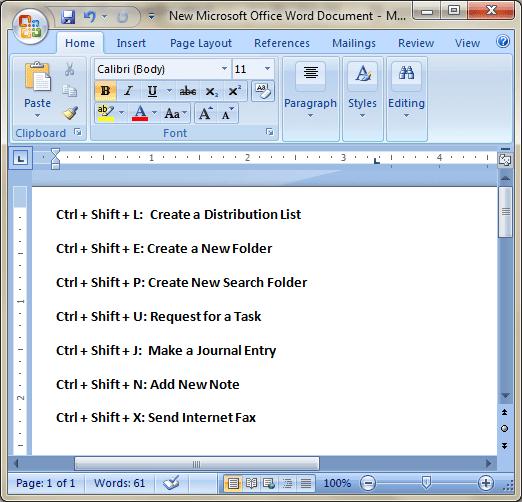Go to the next page with double arrow
522x502 pixels.
point(505,446)
